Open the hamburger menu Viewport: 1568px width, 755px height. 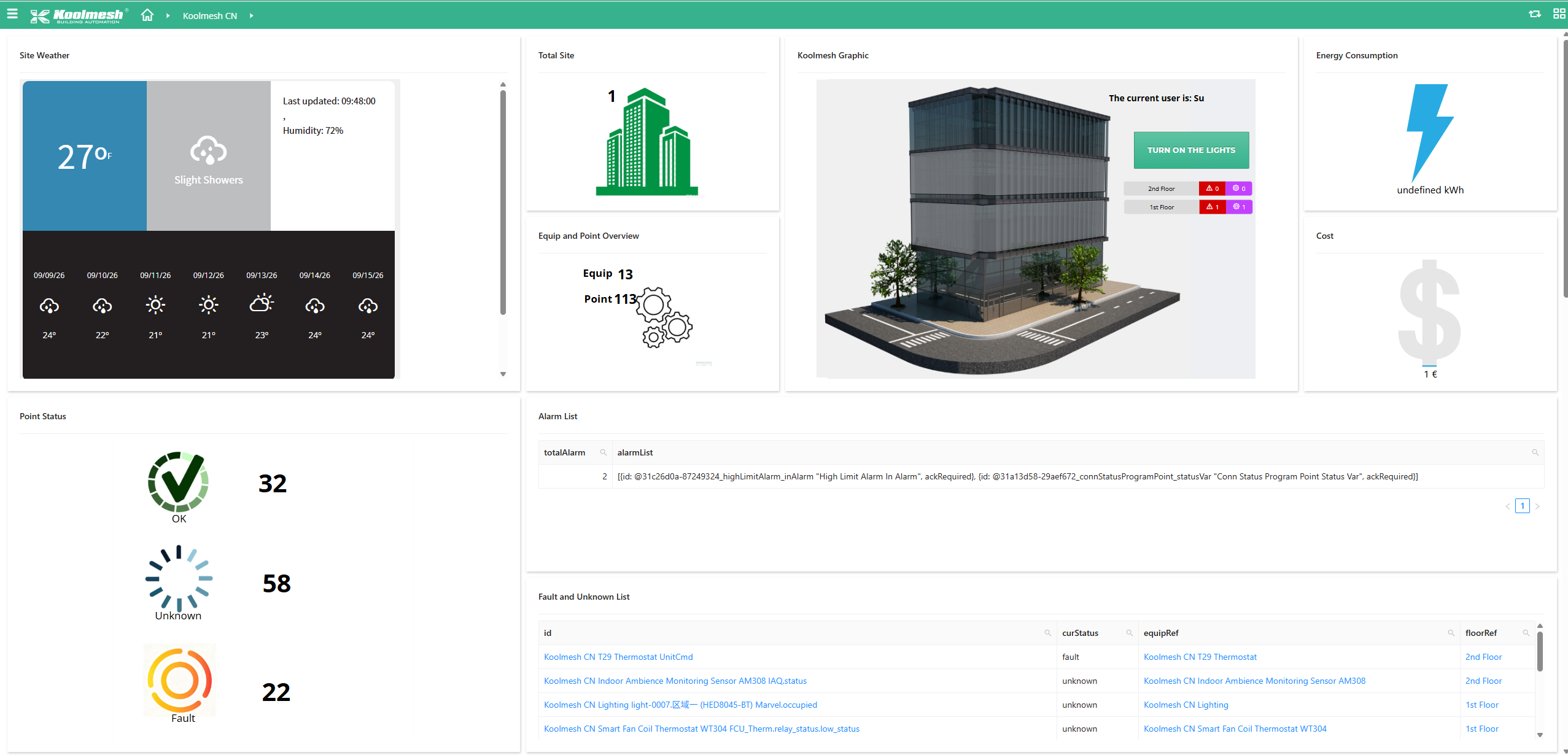pyautogui.click(x=12, y=14)
